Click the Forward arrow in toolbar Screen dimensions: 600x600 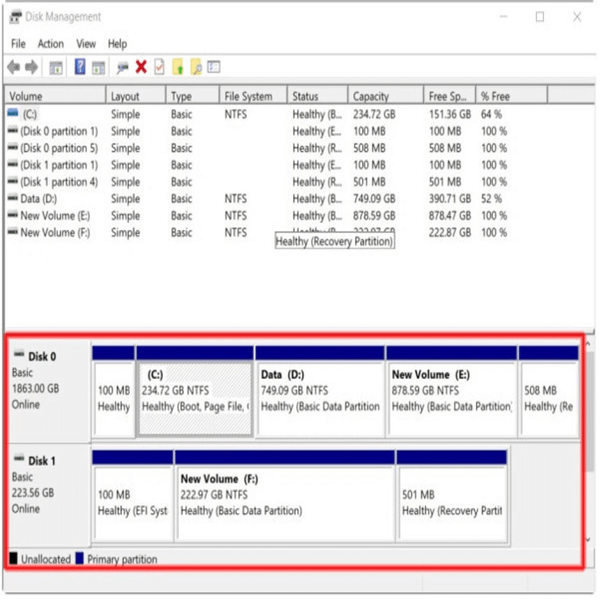point(32,67)
